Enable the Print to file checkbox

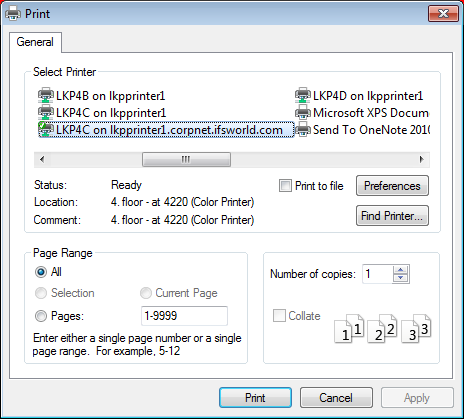click(285, 186)
